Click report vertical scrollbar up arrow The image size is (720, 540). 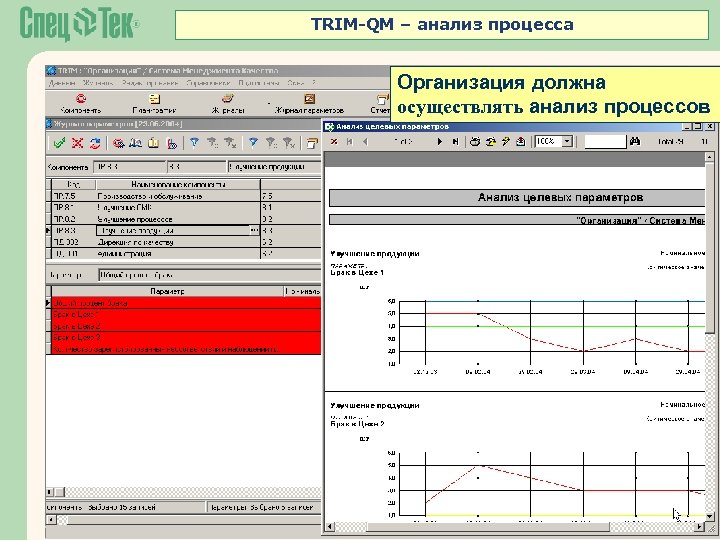pyautogui.click(x=709, y=157)
